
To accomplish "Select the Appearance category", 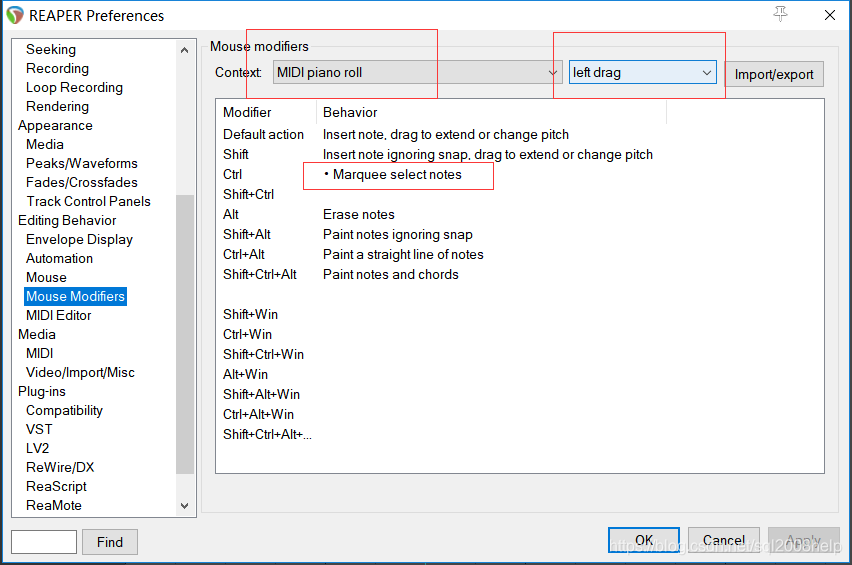I will [55, 125].
